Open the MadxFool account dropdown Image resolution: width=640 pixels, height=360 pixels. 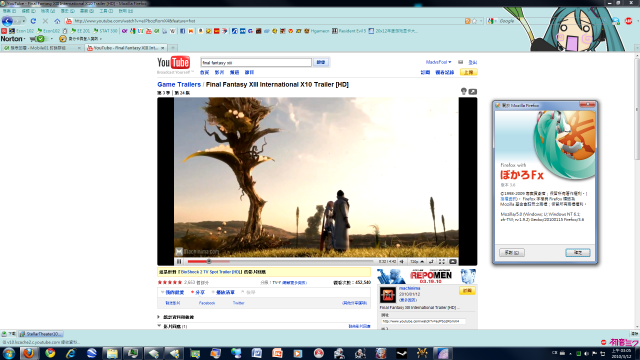coord(438,62)
